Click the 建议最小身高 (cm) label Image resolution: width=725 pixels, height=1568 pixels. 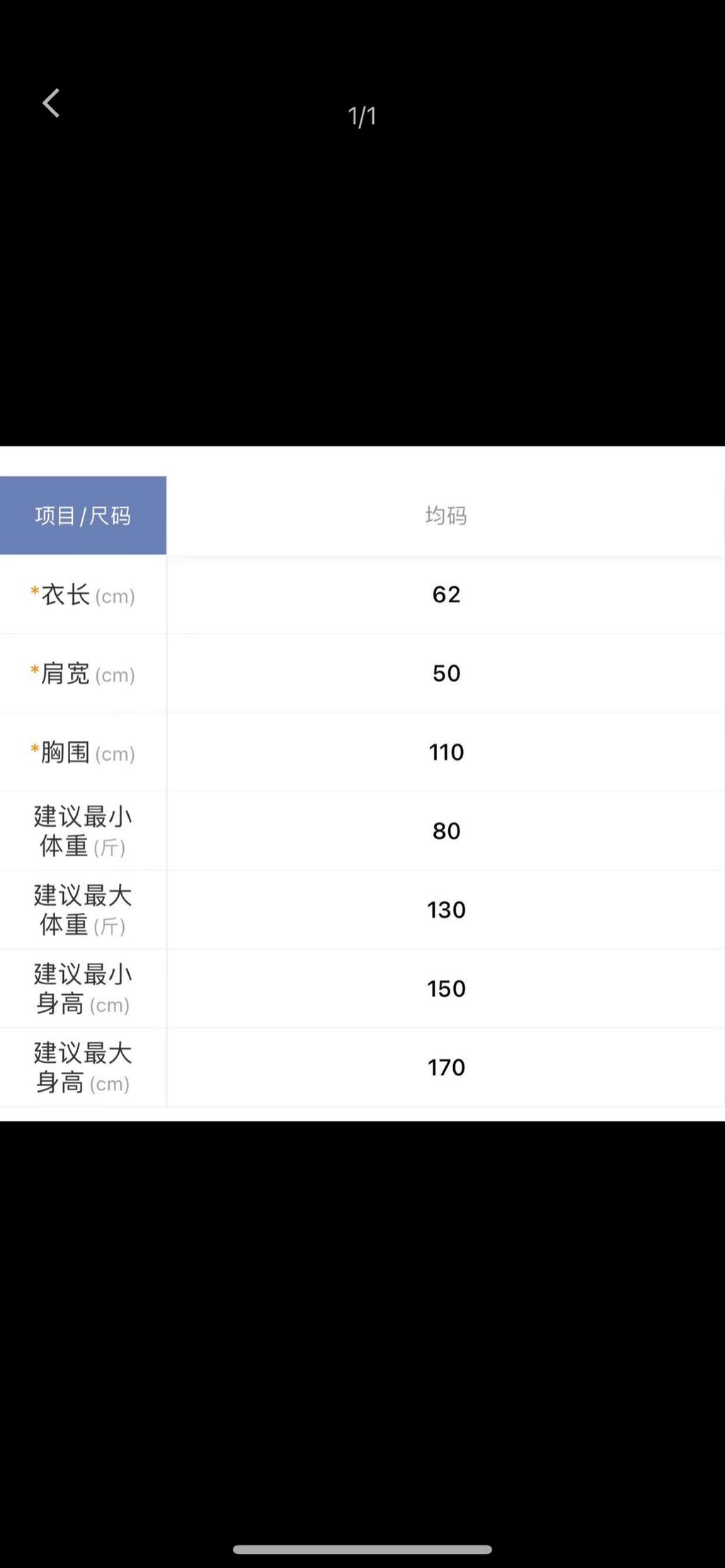(83, 988)
